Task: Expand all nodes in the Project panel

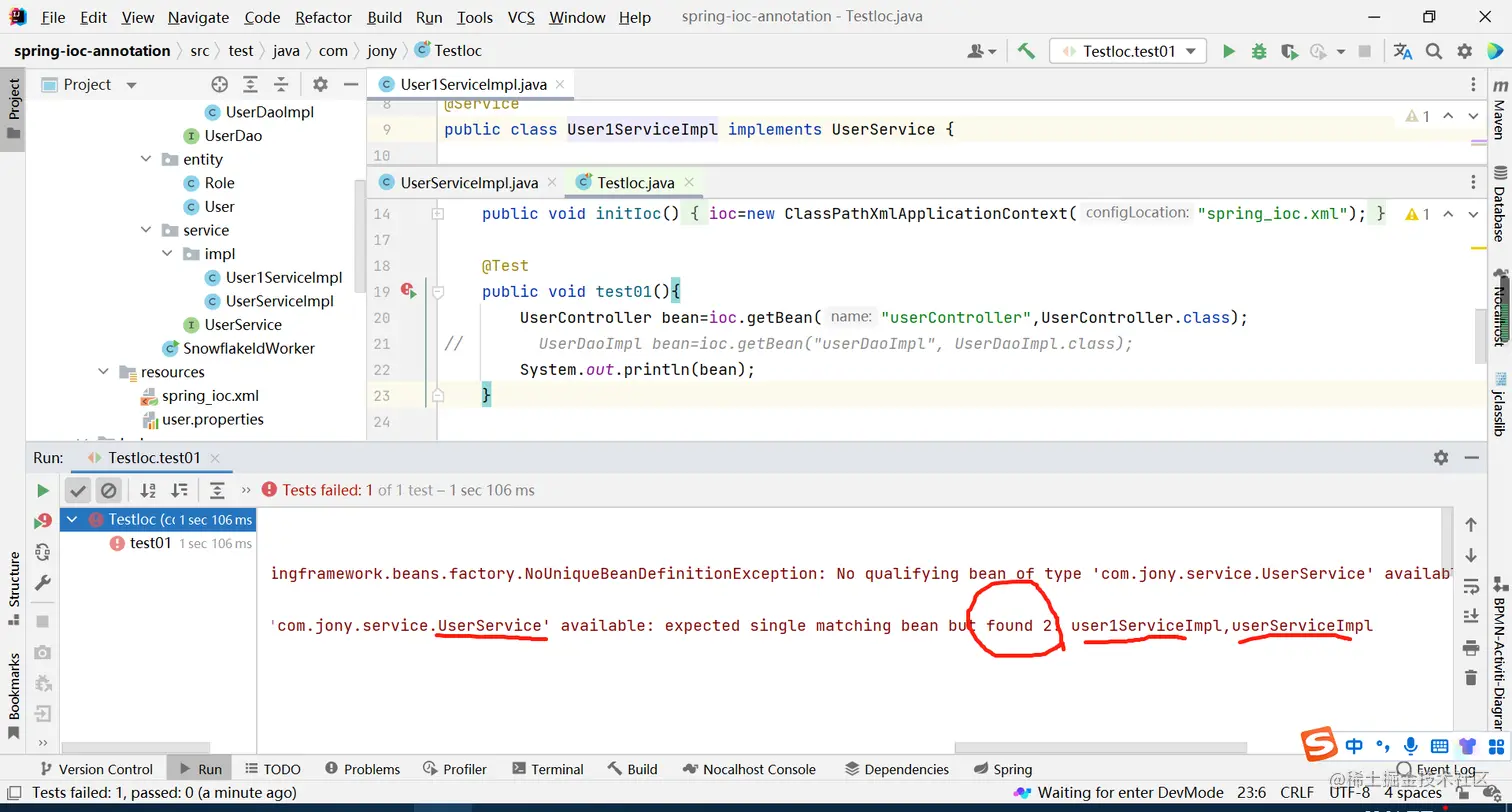Action: point(250,85)
